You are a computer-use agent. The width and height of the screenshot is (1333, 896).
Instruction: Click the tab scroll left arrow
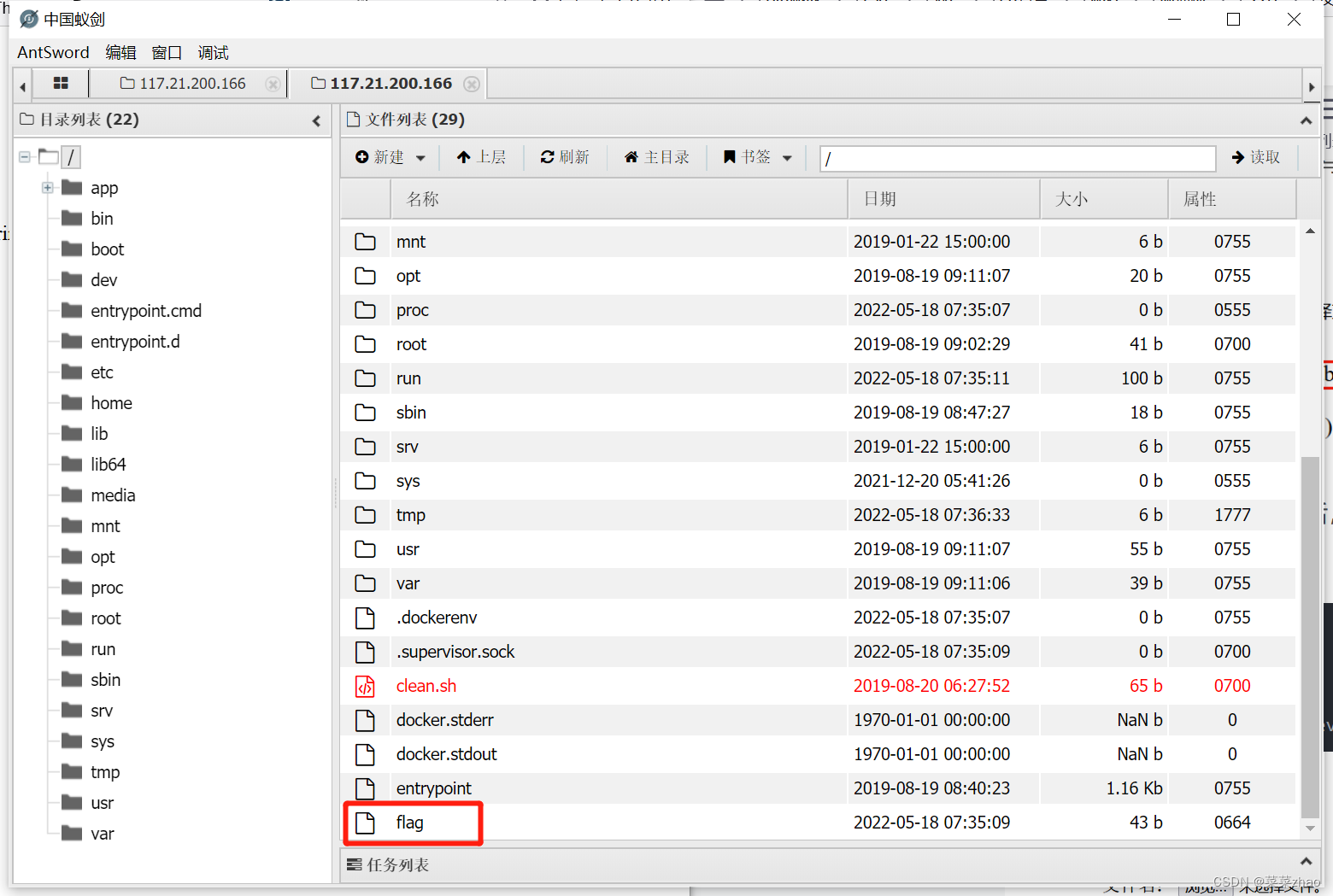pos(23,86)
